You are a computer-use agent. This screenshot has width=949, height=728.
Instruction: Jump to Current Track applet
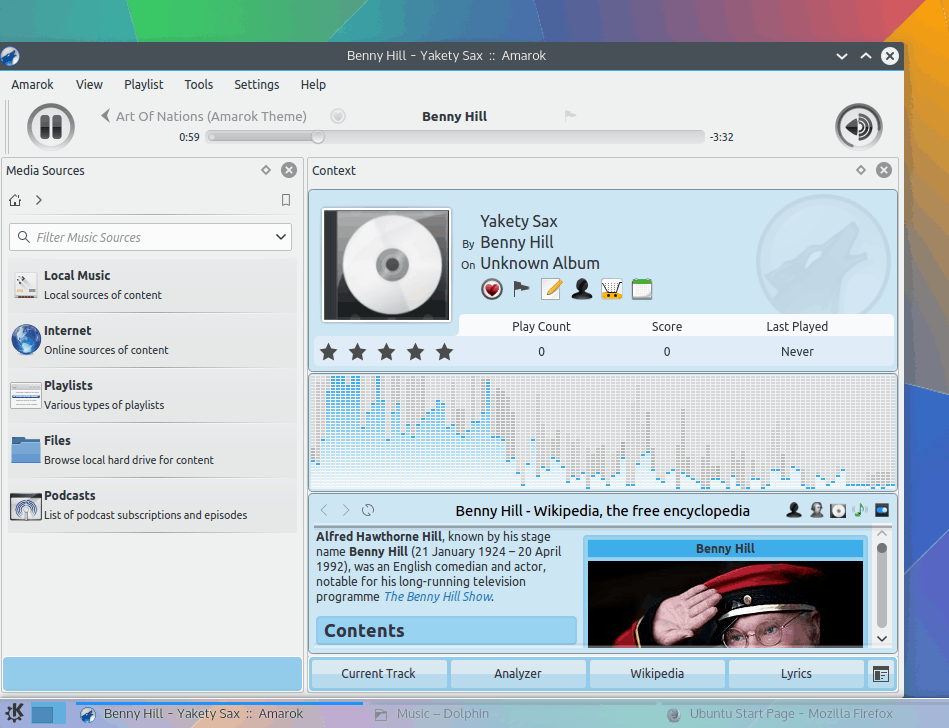[378, 674]
